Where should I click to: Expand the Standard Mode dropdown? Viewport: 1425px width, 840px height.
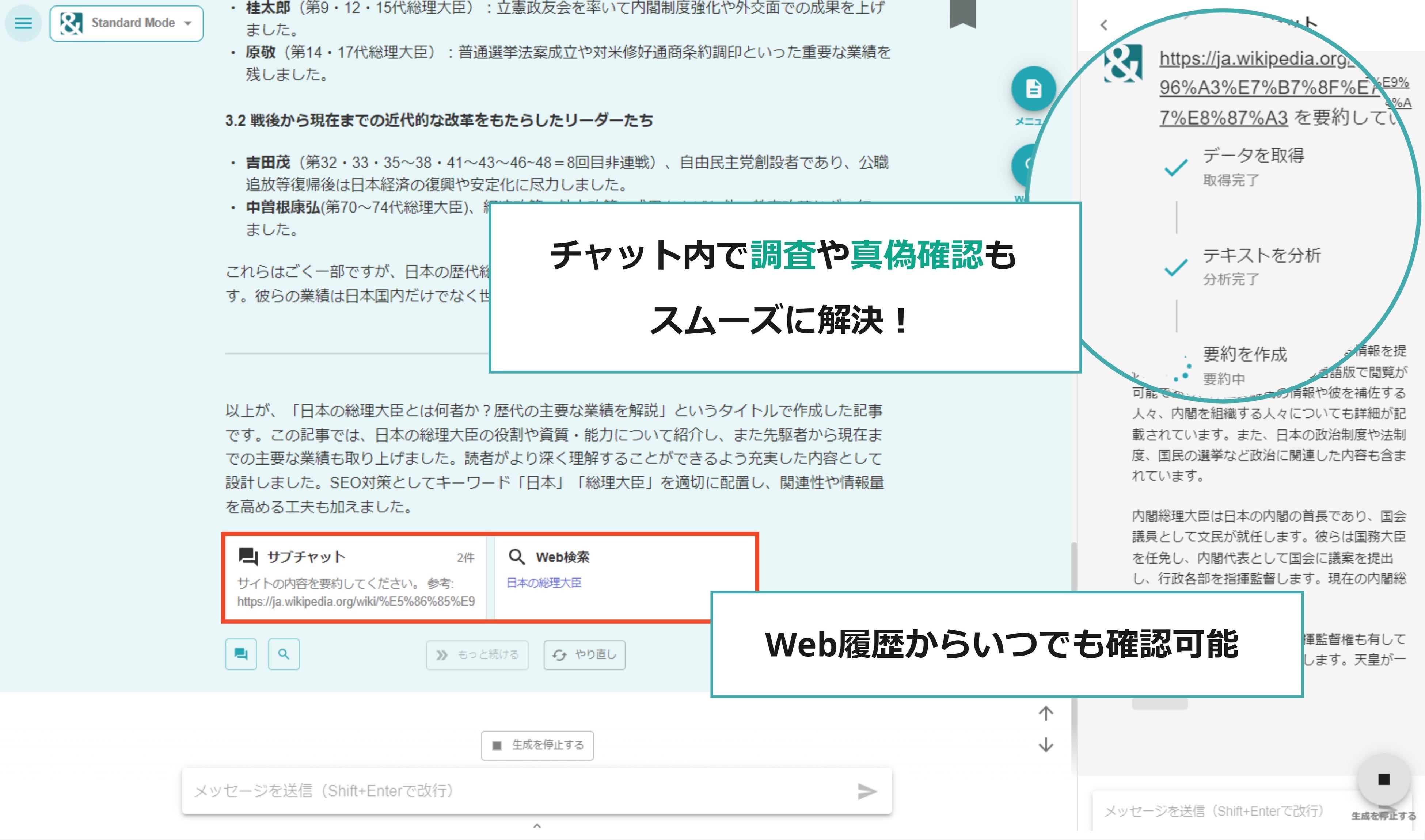tap(126, 23)
